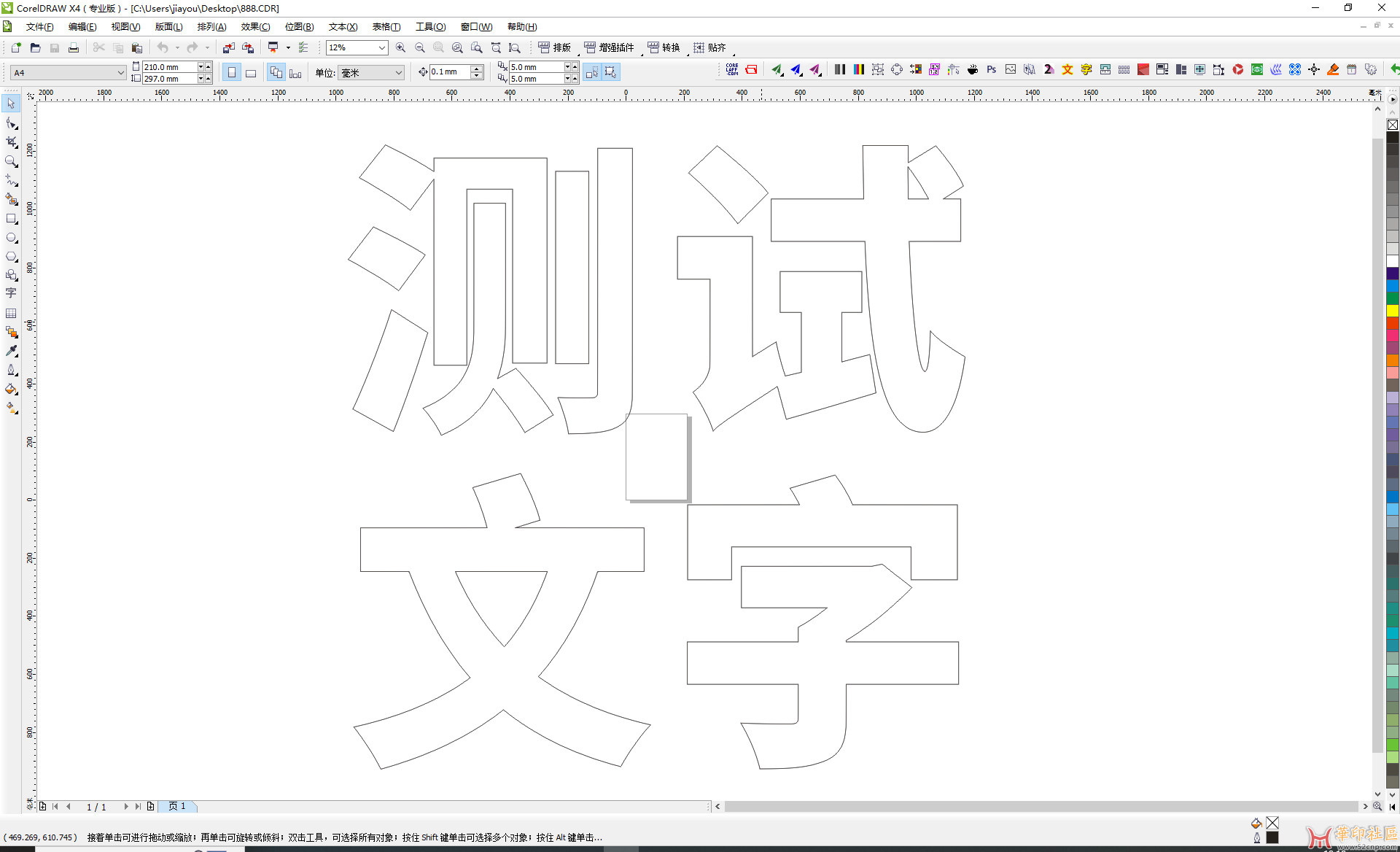Open the 效果(C) menu
Viewport: 1400px width, 852px height.
coord(255,27)
